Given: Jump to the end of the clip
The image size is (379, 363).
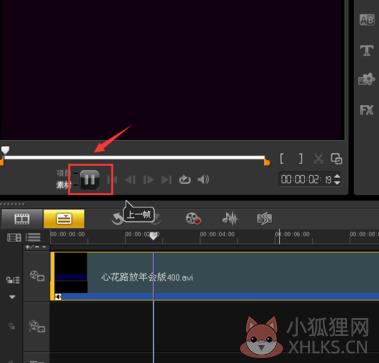Looking at the screenshot, I should coord(166,180).
